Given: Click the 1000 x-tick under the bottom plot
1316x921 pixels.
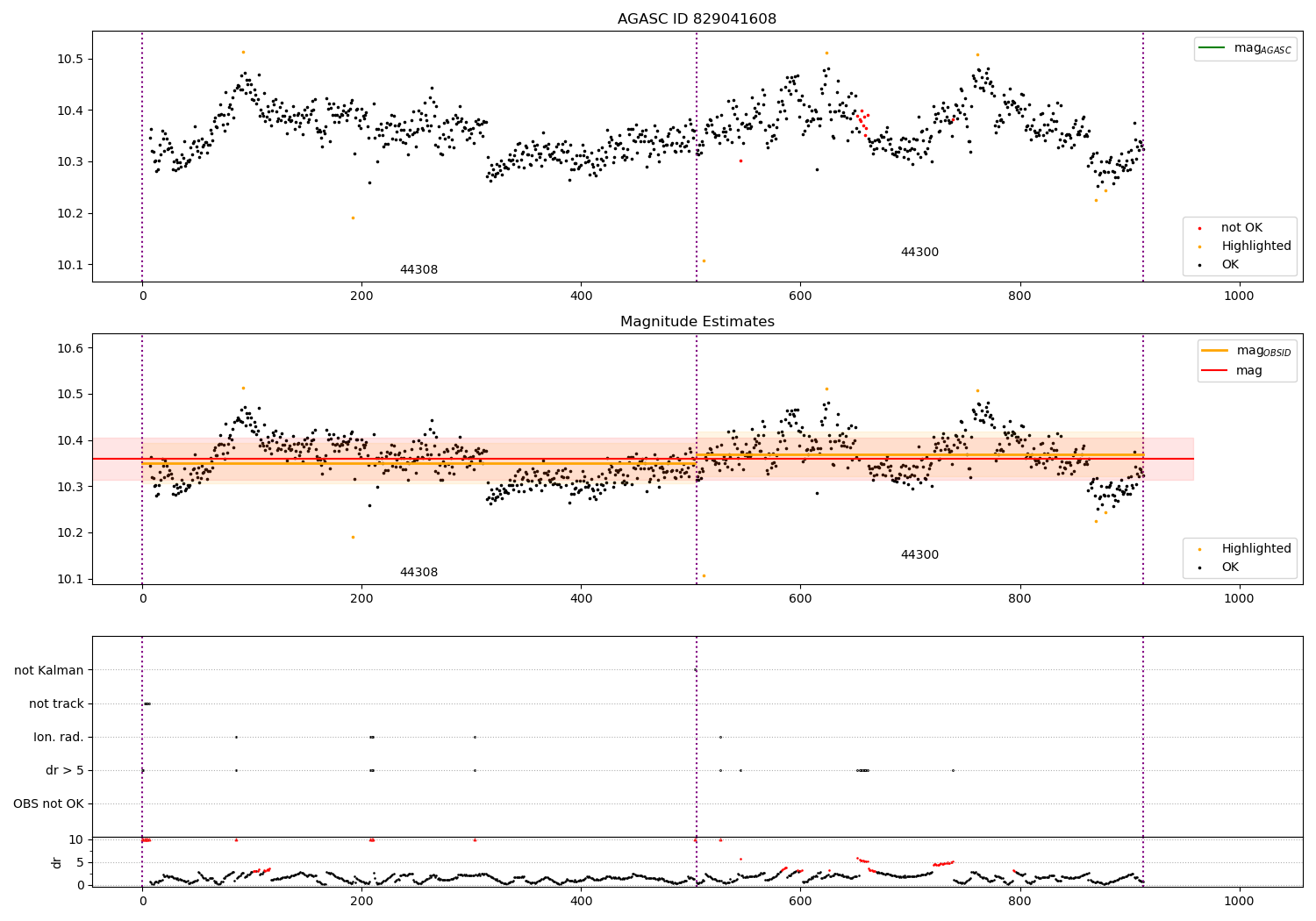Looking at the screenshot, I should (x=1239, y=901).
